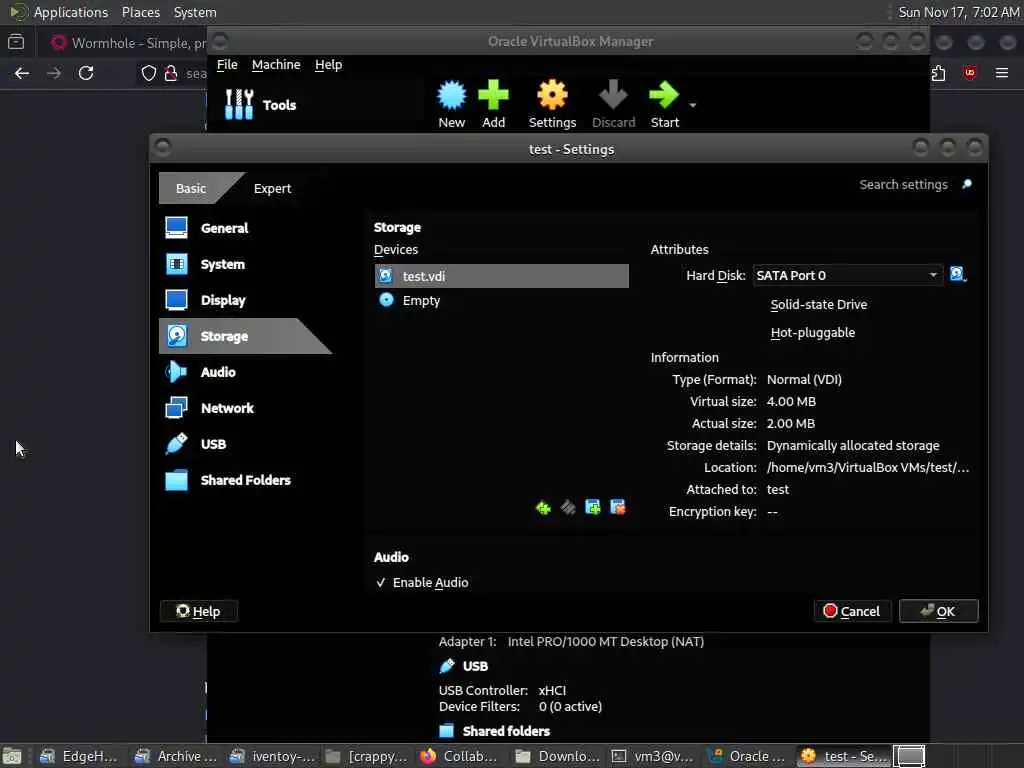Click the date and time clock in the panel
Viewport: 1024px width, 768px height.
pyautogui.click(x=958, y=12)
